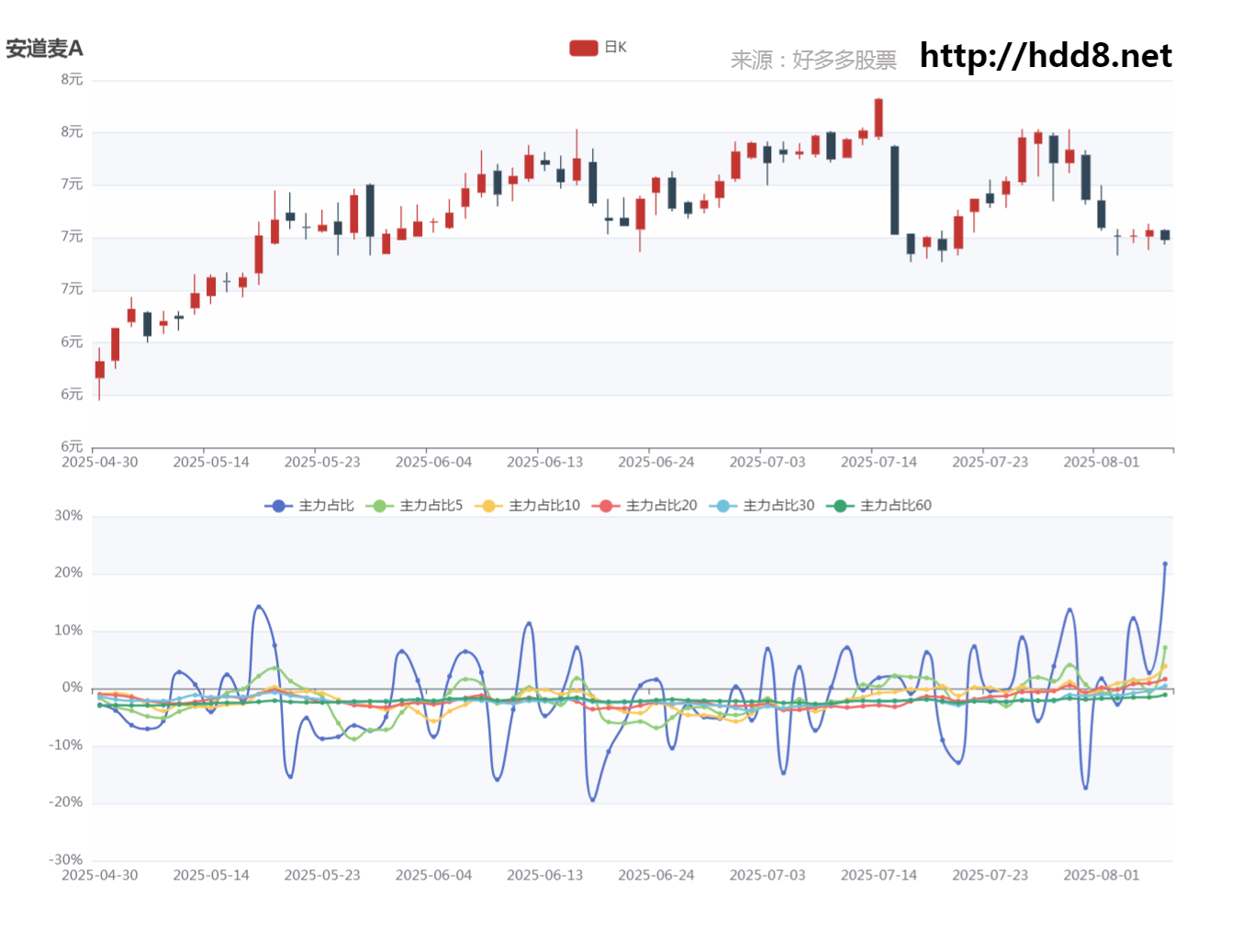This screenshot has width=1253, height=952.
Task: Select 2025-05-14 on the candlestick chart axis
Action: click(x=211, y=462)
